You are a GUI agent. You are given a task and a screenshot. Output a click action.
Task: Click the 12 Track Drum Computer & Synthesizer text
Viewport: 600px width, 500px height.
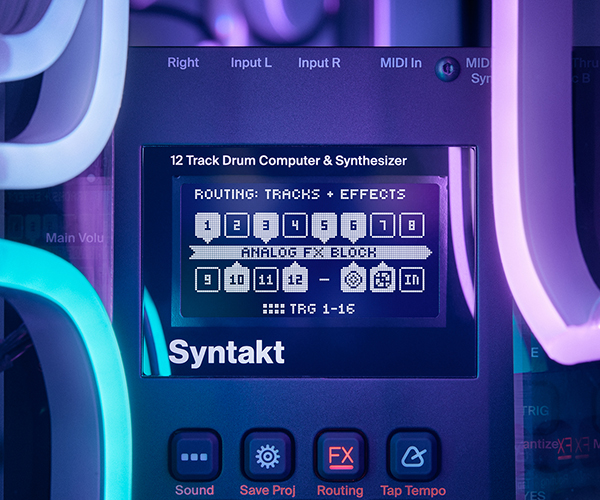click(289, 161)
